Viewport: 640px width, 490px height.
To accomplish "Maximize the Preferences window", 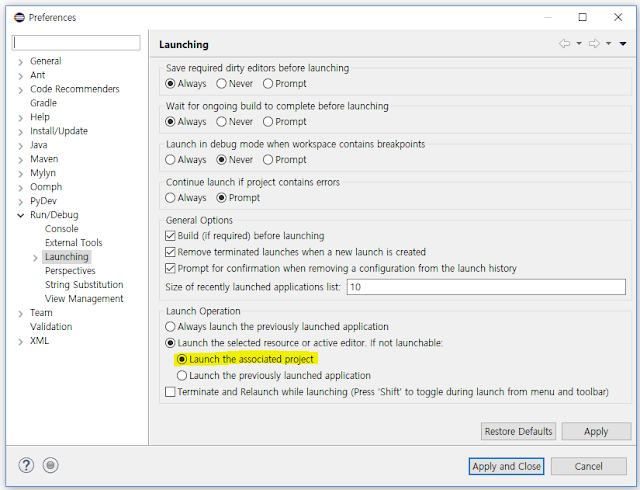I will click(583, 17).
